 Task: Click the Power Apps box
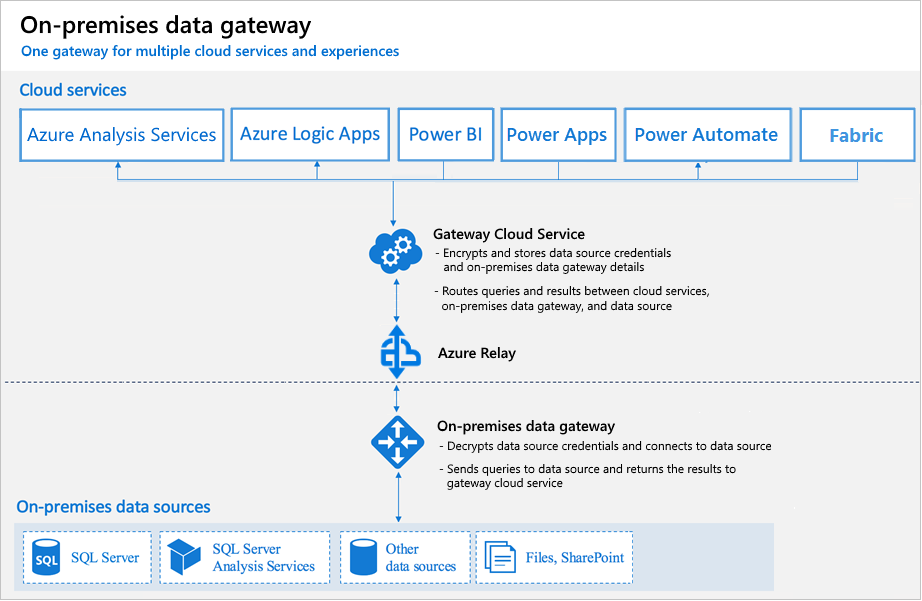point(557,134)
